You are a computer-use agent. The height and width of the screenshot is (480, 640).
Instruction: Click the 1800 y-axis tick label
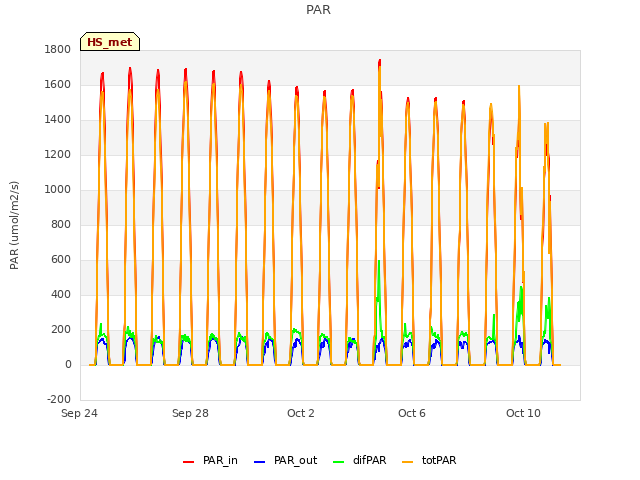pos(58,49)
